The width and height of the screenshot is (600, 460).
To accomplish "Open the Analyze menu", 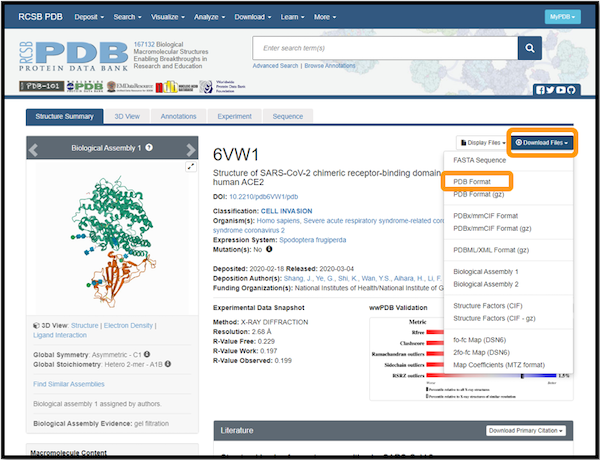I will pos(209,17).
